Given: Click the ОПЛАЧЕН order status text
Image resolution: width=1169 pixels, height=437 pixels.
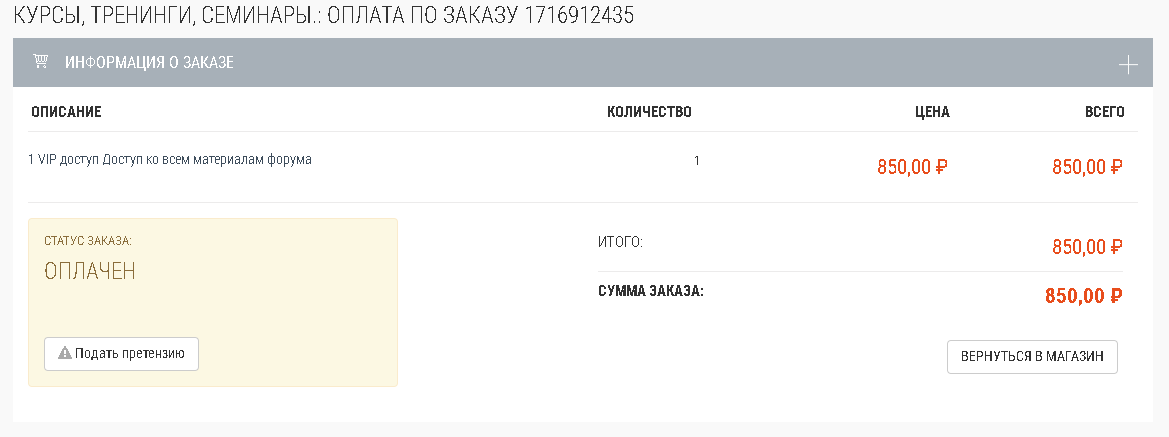Looking at the screenshot, I should click(90, 271).
